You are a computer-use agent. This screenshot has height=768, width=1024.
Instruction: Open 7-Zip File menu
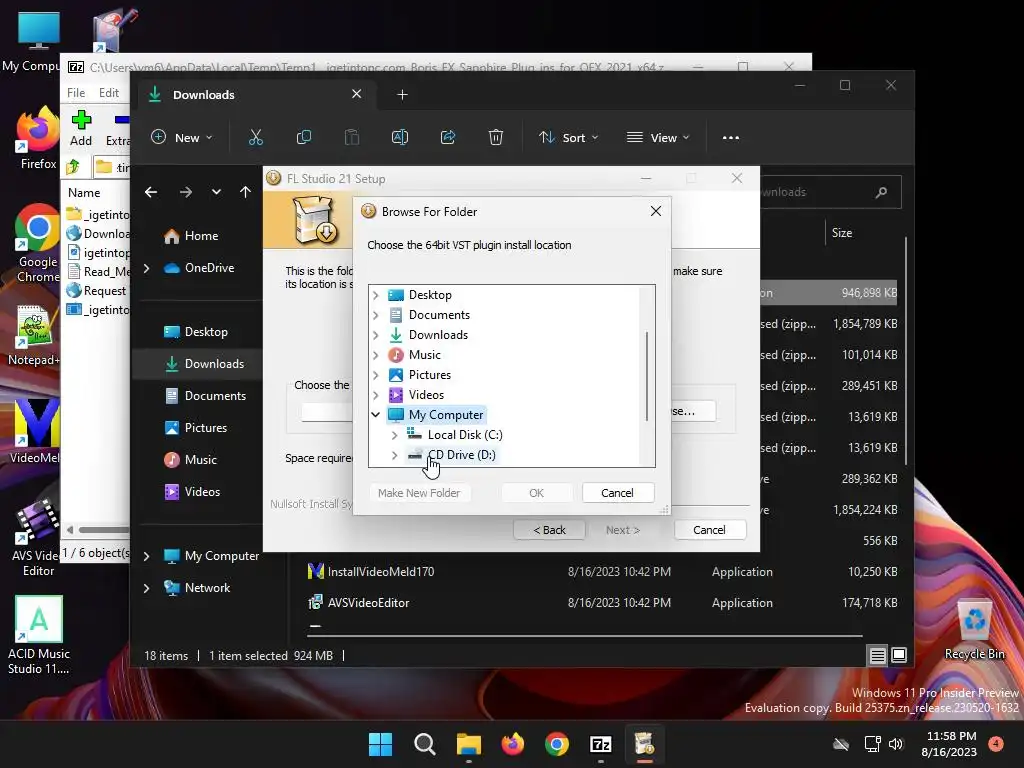point(76,93)
